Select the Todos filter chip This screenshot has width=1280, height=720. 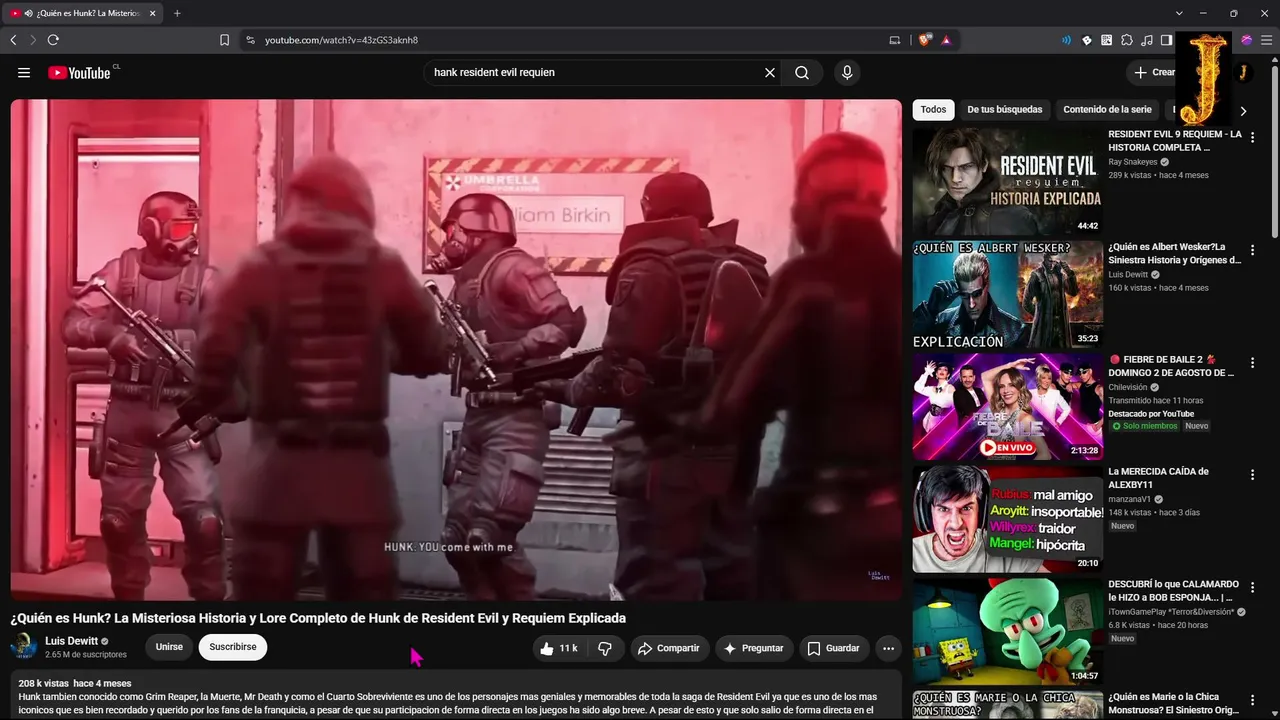point(933,110)
